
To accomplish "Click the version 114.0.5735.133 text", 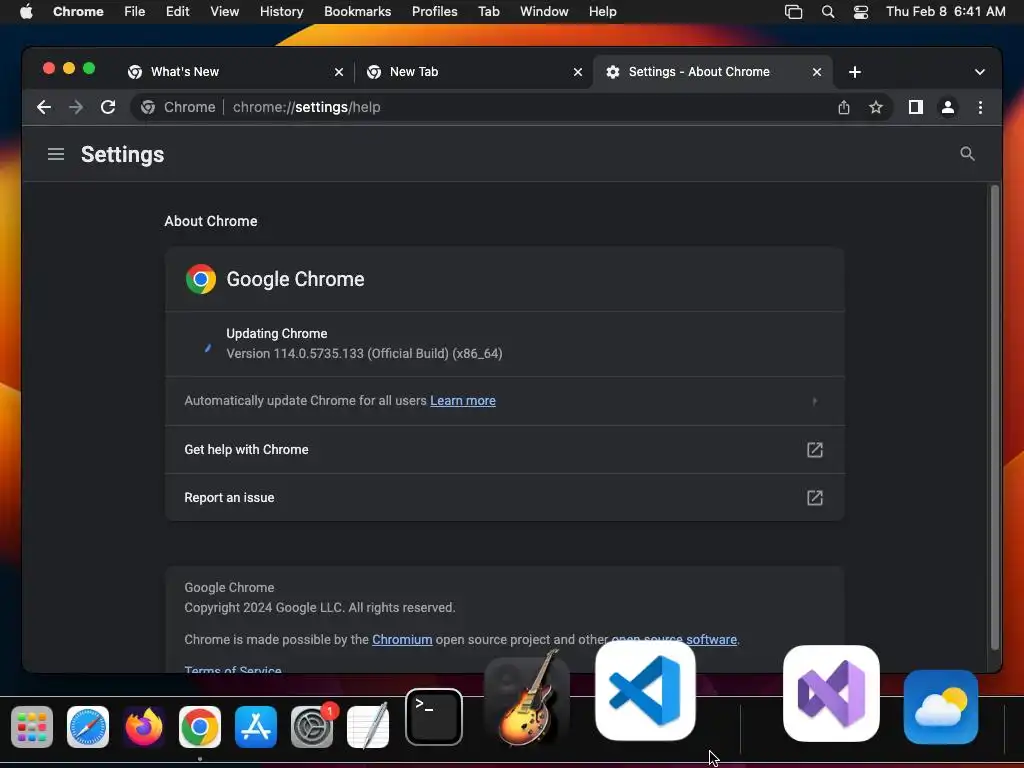I will [x=364, y=354].
